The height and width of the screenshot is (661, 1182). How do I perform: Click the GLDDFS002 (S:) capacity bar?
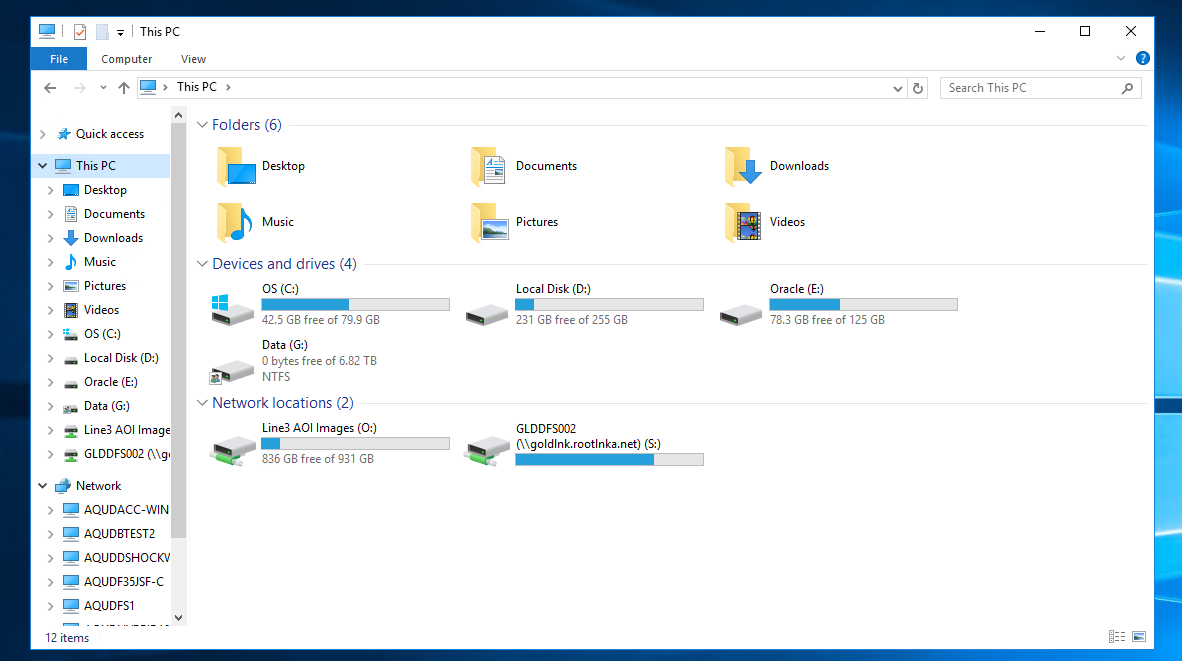pyautogui.click(x=609, y=459)
